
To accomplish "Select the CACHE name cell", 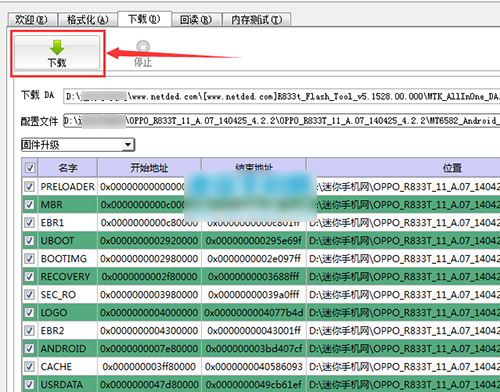I will [x=68, y=367].
